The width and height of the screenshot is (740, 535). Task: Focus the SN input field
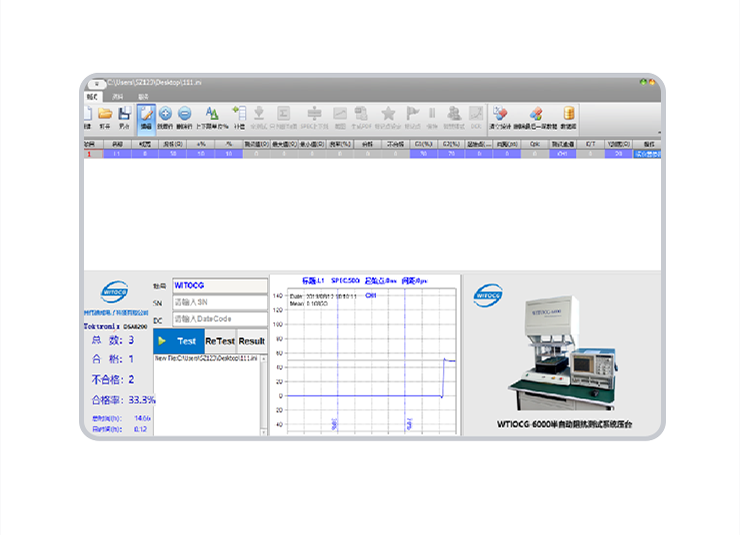click(x=220, y=302)
